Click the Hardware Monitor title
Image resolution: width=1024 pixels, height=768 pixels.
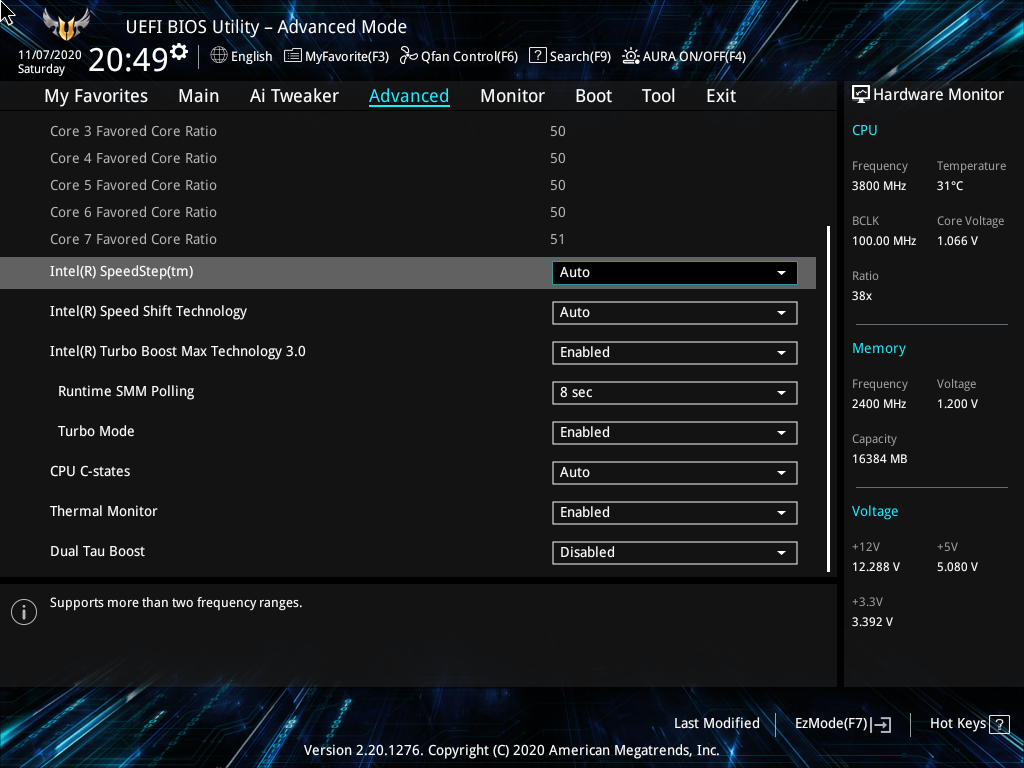pos(938,95)
